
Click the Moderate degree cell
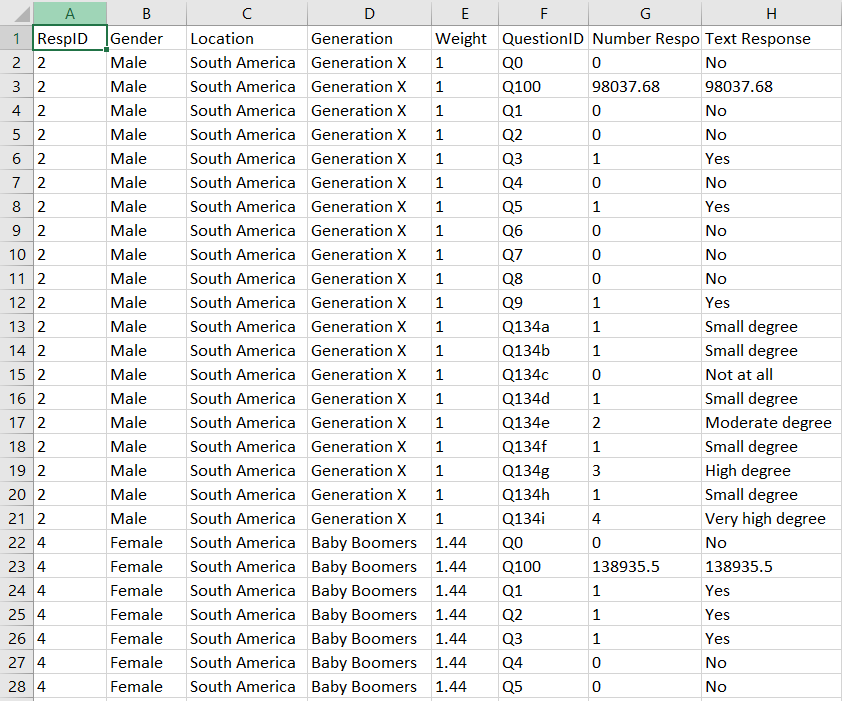[771, 423]
